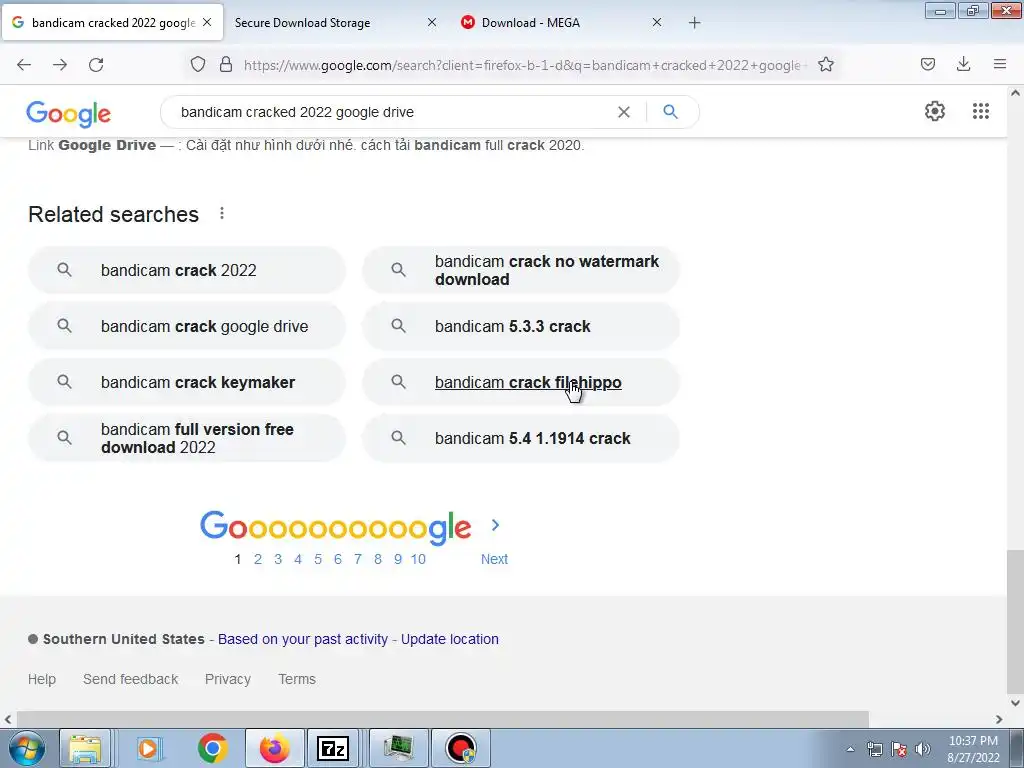Switch to Firefox in the taskbar
This screenshot has height=768, width=1024.
click(x=274, y=748)
